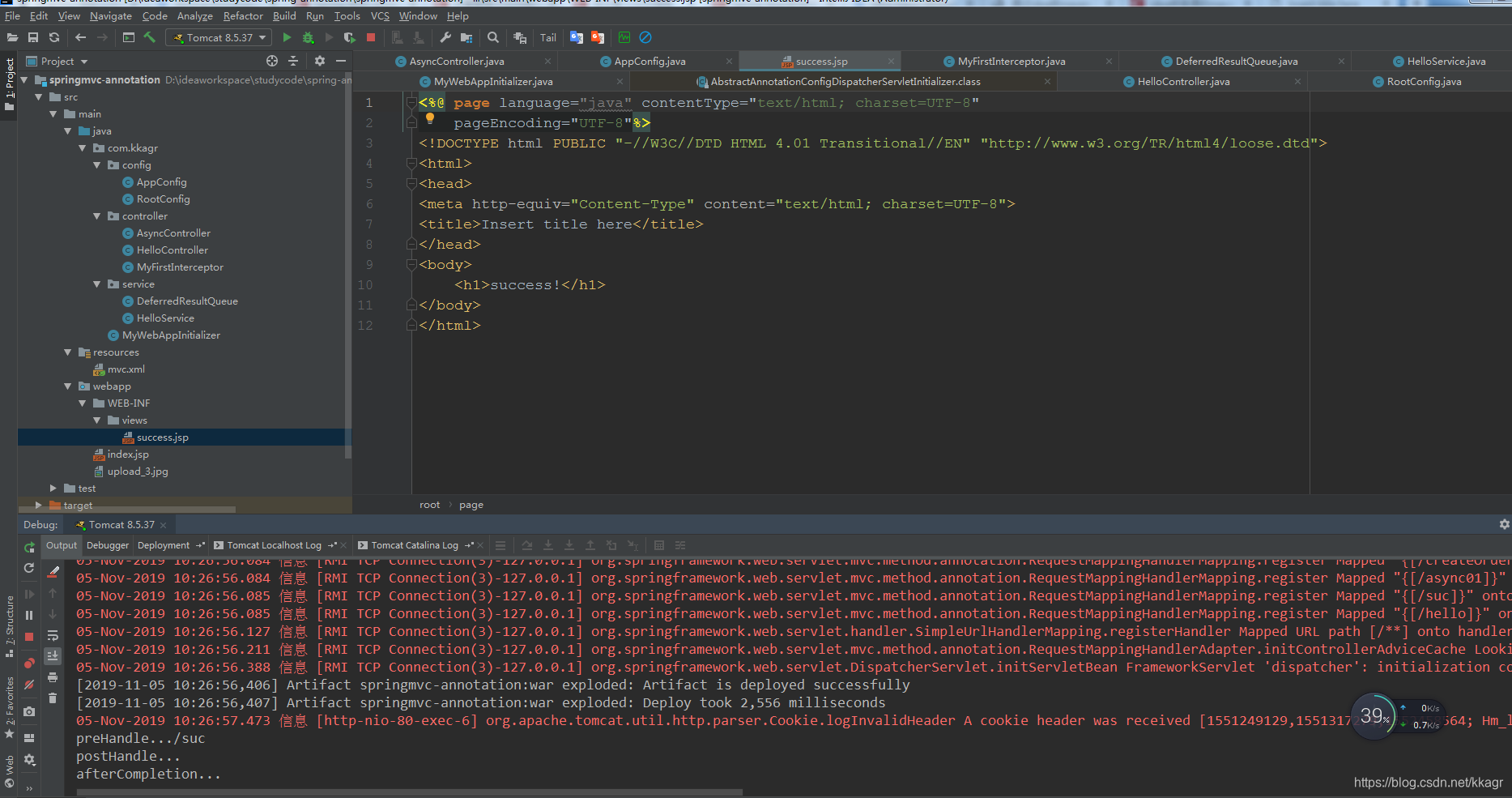Toggle Soft-Wrap in the console

pos(53,635)
